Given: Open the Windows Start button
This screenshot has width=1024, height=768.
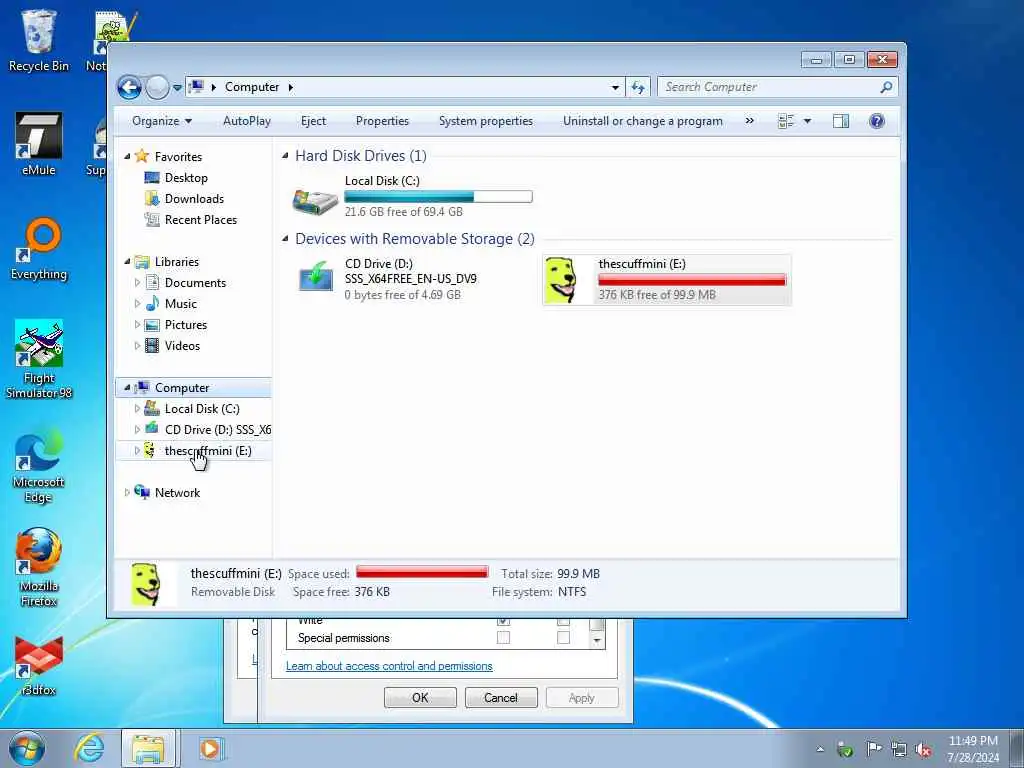Looking at the screenshot, I should 27,748.
